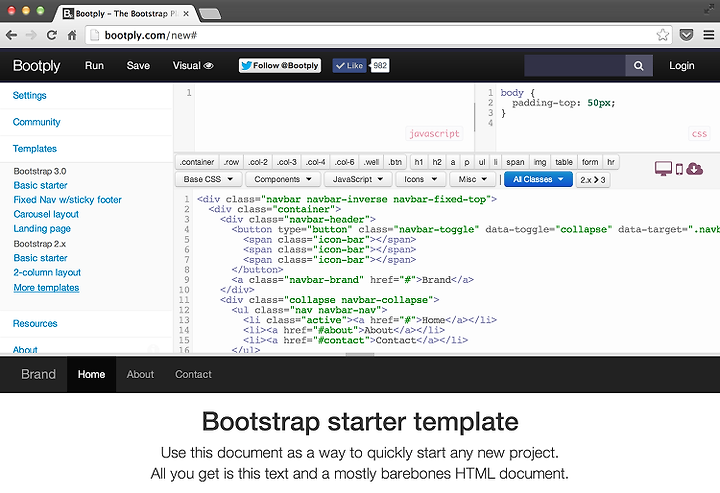Insert the .col-3 snippet

[x=287, y=162]
